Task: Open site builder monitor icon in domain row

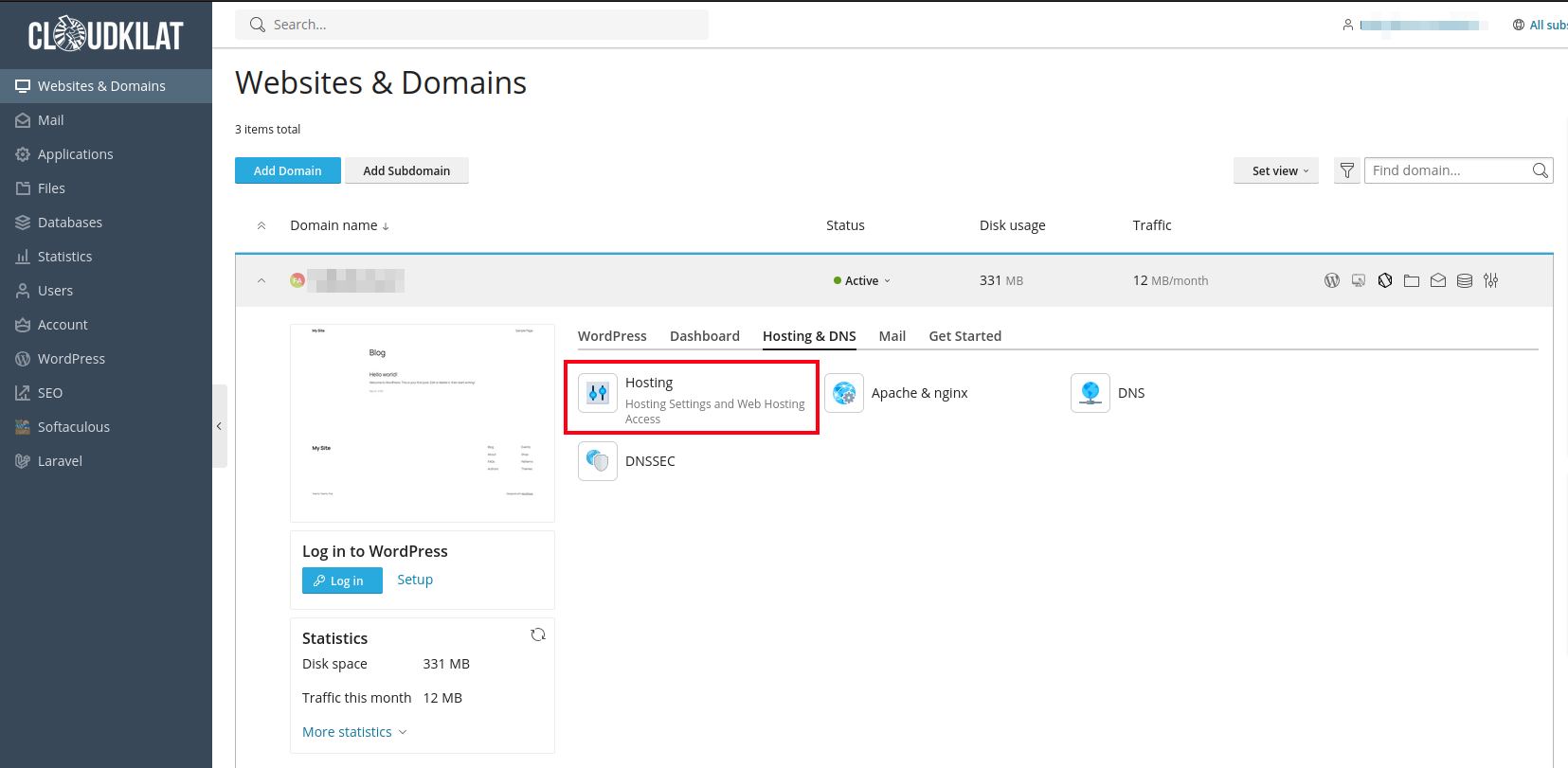Action: pyautogui.click(x=1359, y=280)
